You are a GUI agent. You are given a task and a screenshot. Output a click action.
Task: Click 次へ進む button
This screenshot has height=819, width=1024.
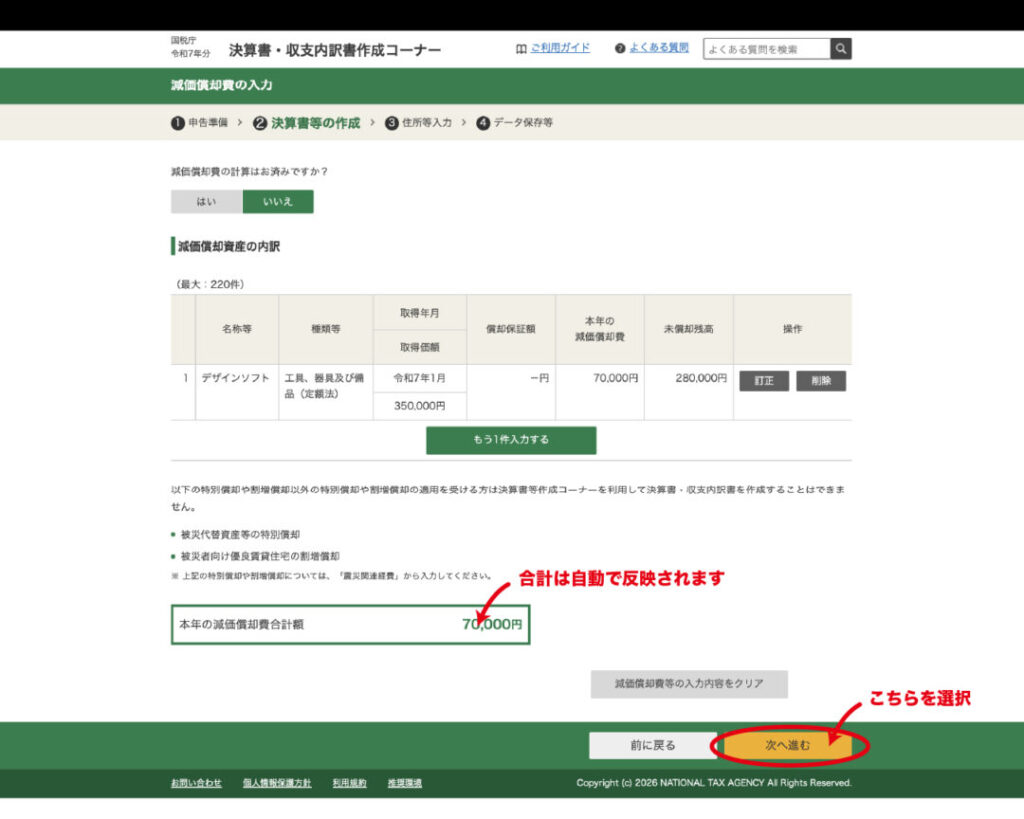coord(788,745)
